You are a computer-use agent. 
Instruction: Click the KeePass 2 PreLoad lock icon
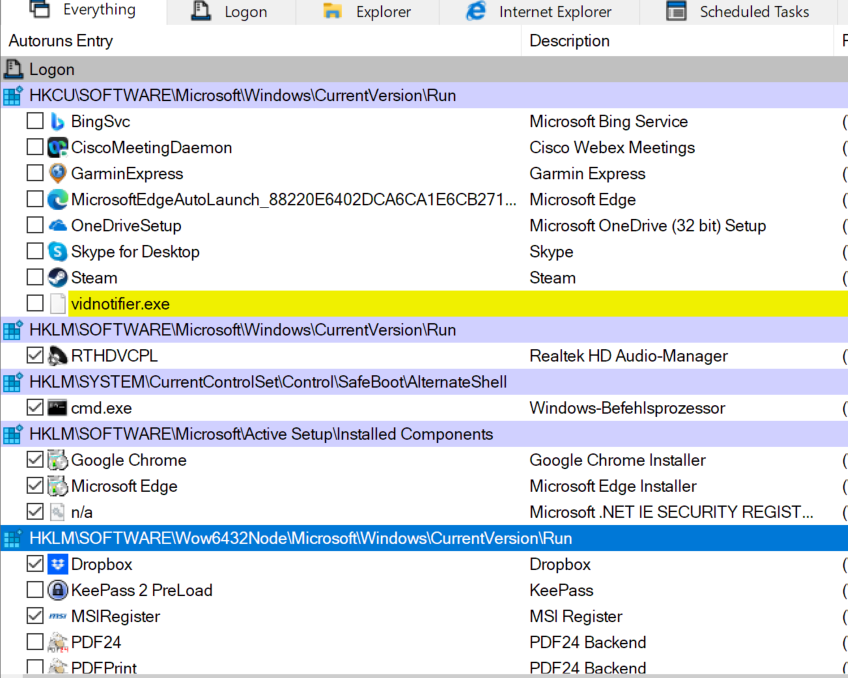coord(57,590)
